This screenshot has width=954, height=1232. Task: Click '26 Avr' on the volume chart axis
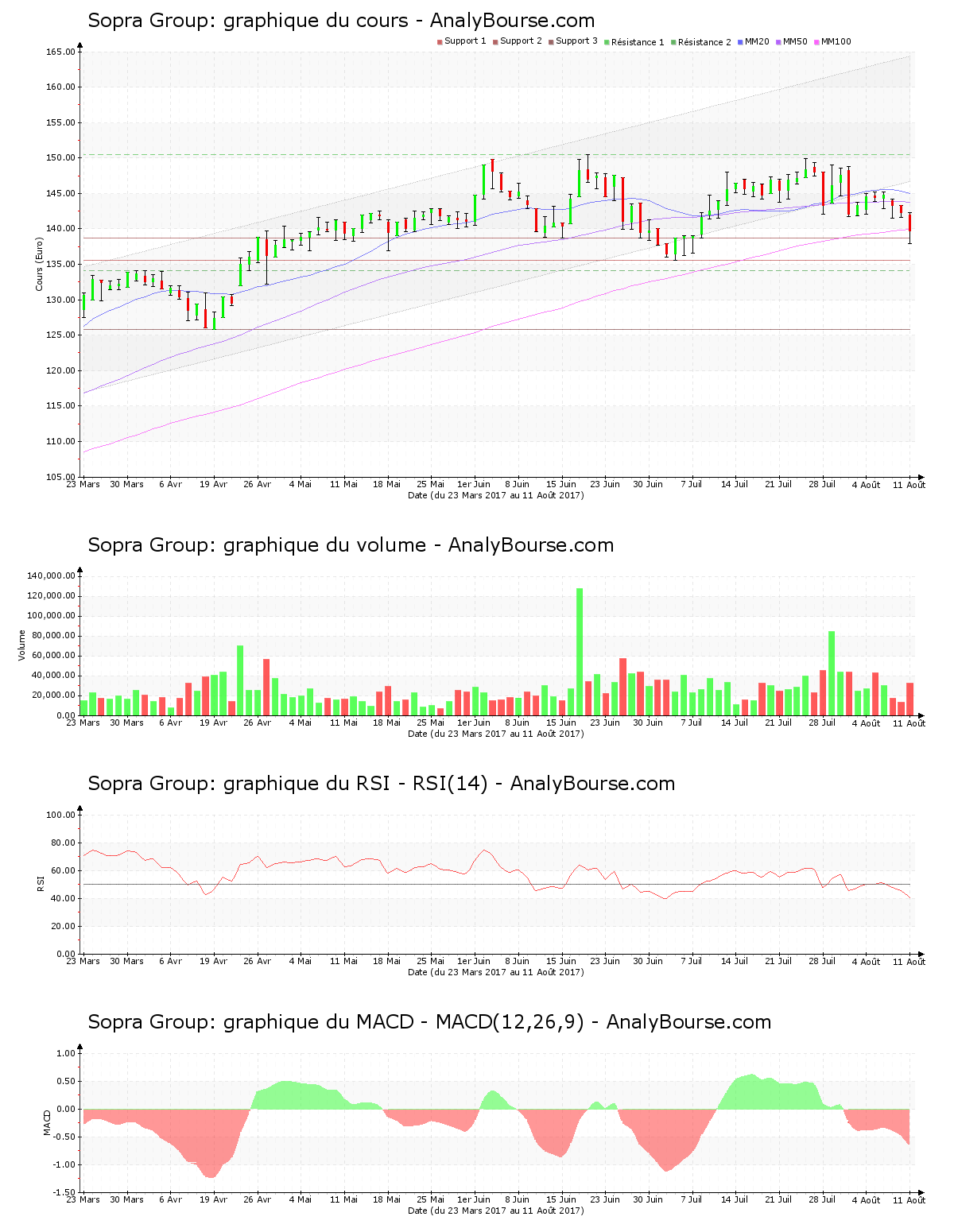point(258,723)
